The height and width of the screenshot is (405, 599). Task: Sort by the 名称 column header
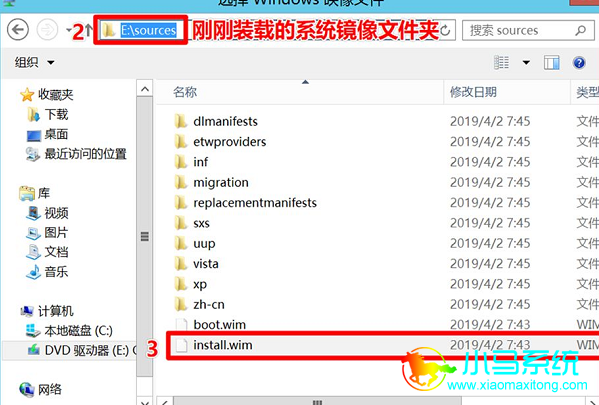(185, 92)
